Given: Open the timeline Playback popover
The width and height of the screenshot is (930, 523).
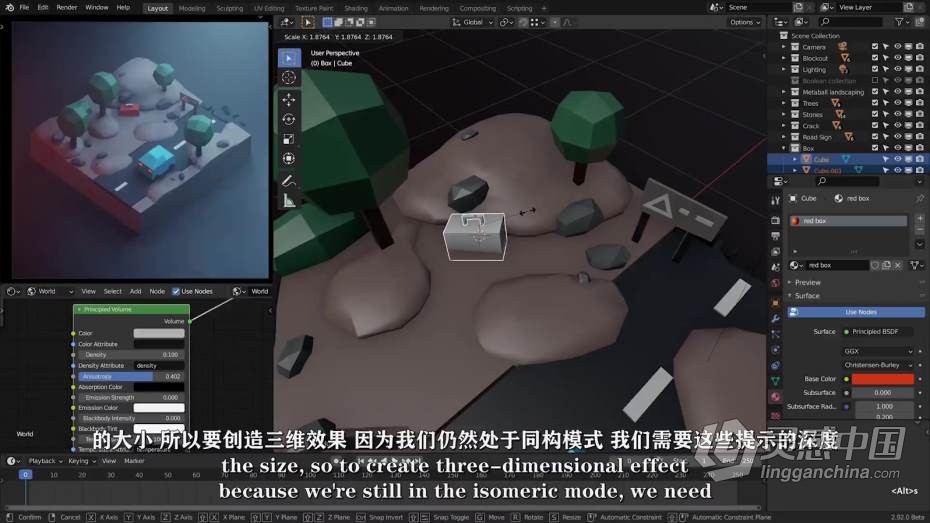Looking at the screenshot, I should [45, 461].
